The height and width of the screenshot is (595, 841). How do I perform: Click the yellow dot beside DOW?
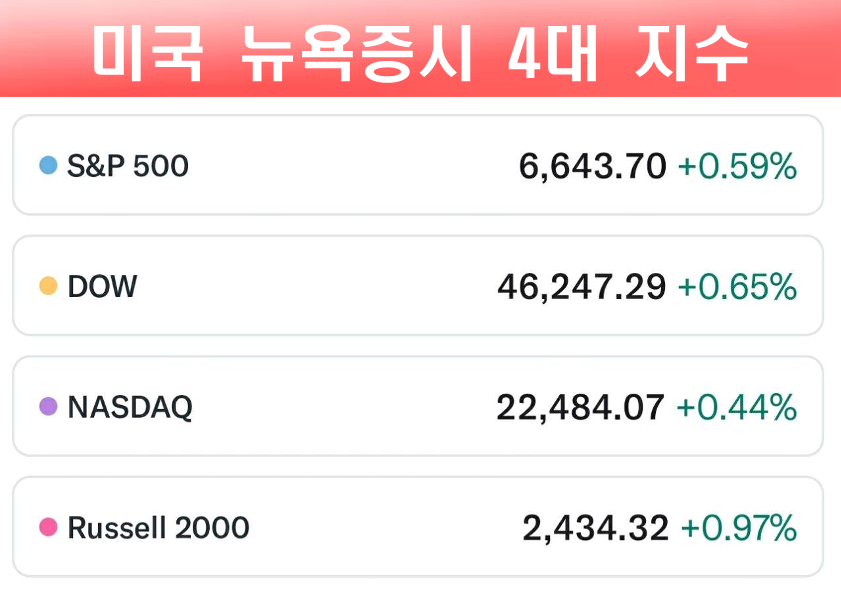coord(47,287)
